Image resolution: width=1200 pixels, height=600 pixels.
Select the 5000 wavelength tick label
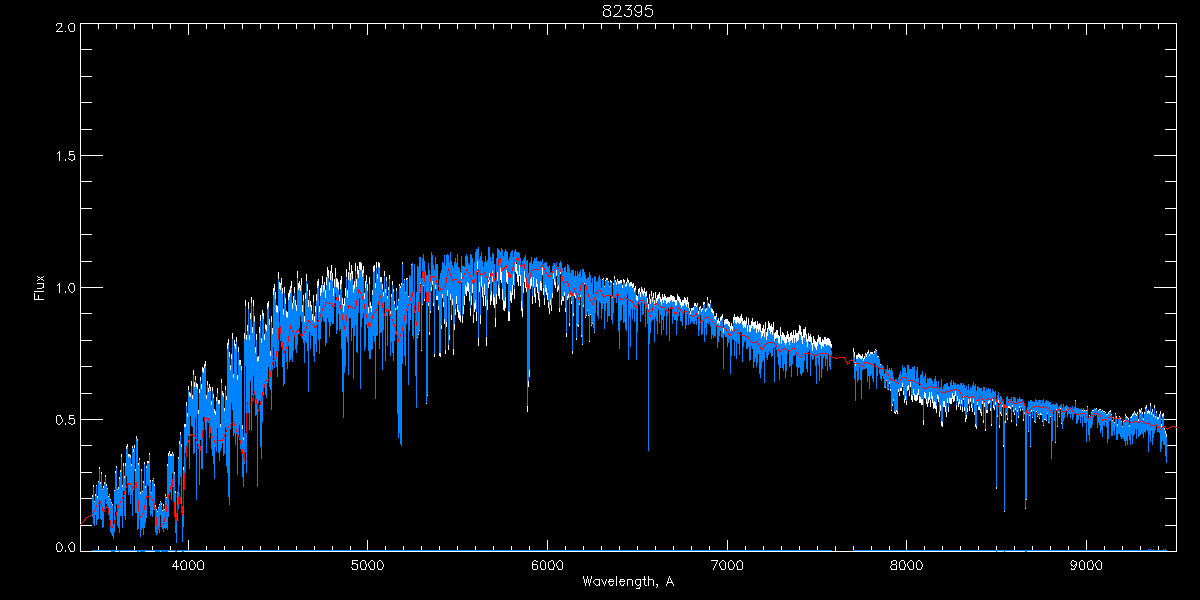(367, 564)
